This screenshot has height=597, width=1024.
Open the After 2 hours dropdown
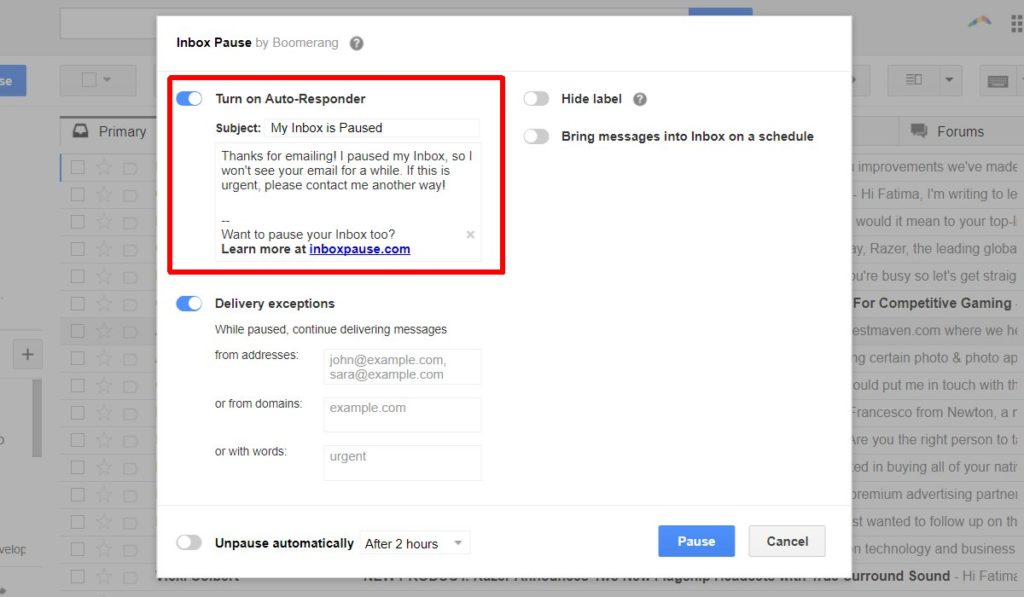pyautogui.click(x=413, y=543)
